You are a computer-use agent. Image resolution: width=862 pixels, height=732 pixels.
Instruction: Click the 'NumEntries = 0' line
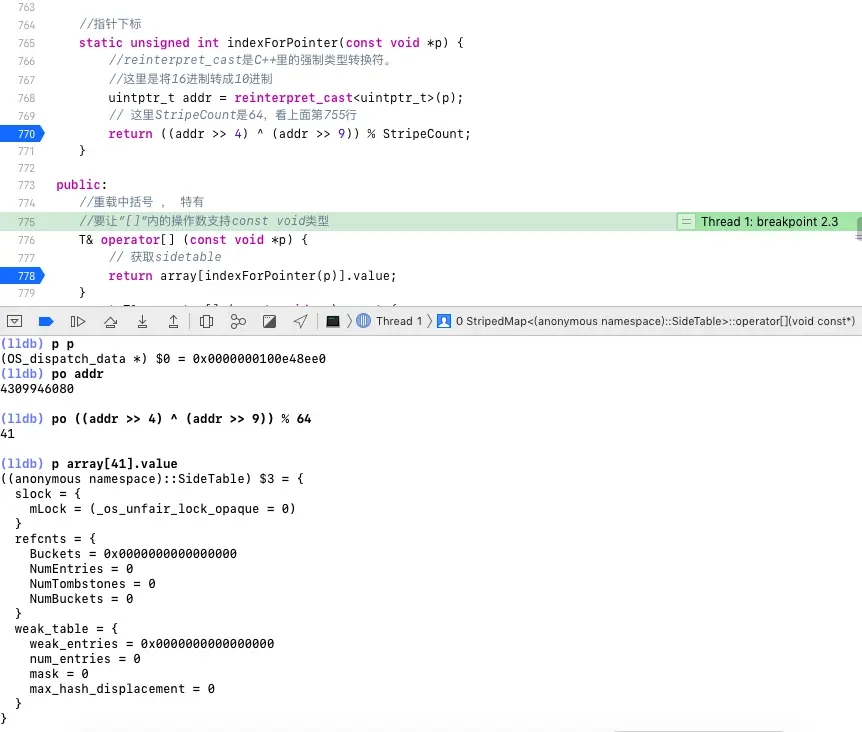[81, 569]
